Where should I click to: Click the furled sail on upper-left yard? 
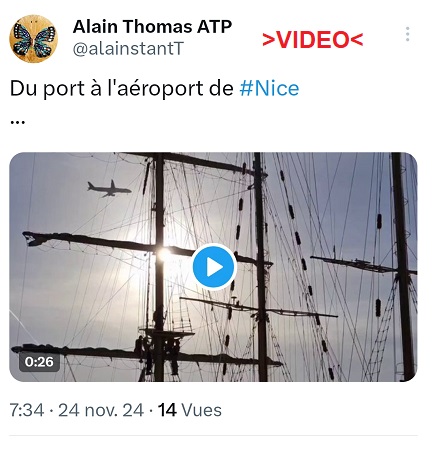pyautogui.click(x=87, y=241)
